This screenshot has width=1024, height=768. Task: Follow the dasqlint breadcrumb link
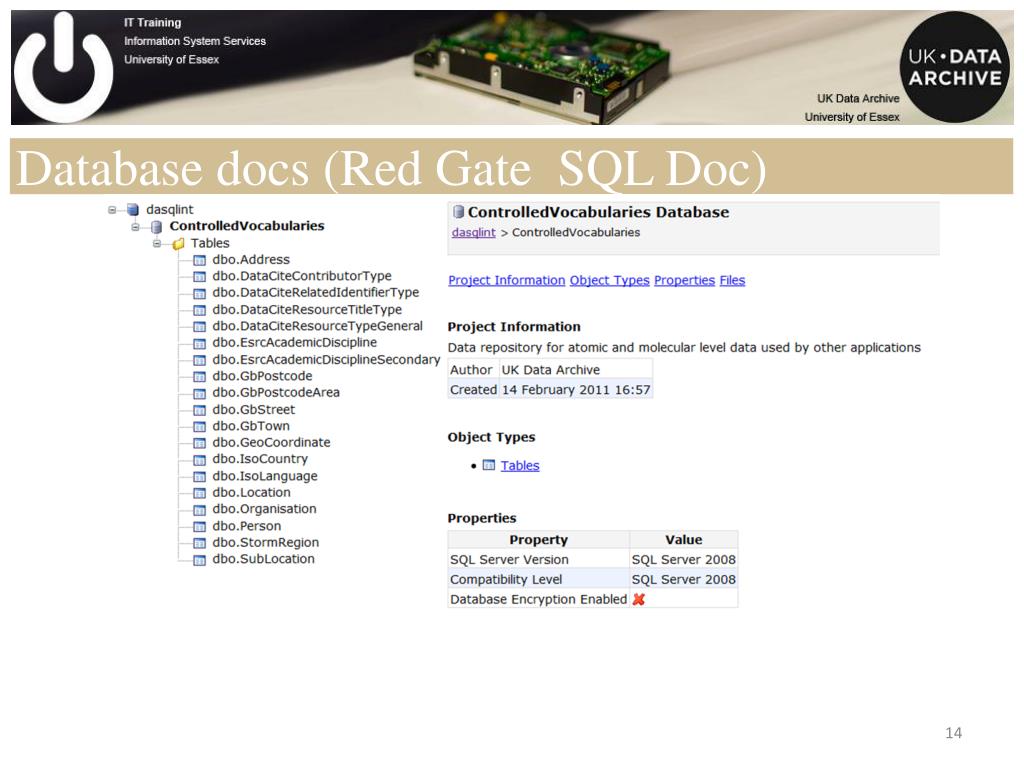pyautogui.click(x=473, y=232)
